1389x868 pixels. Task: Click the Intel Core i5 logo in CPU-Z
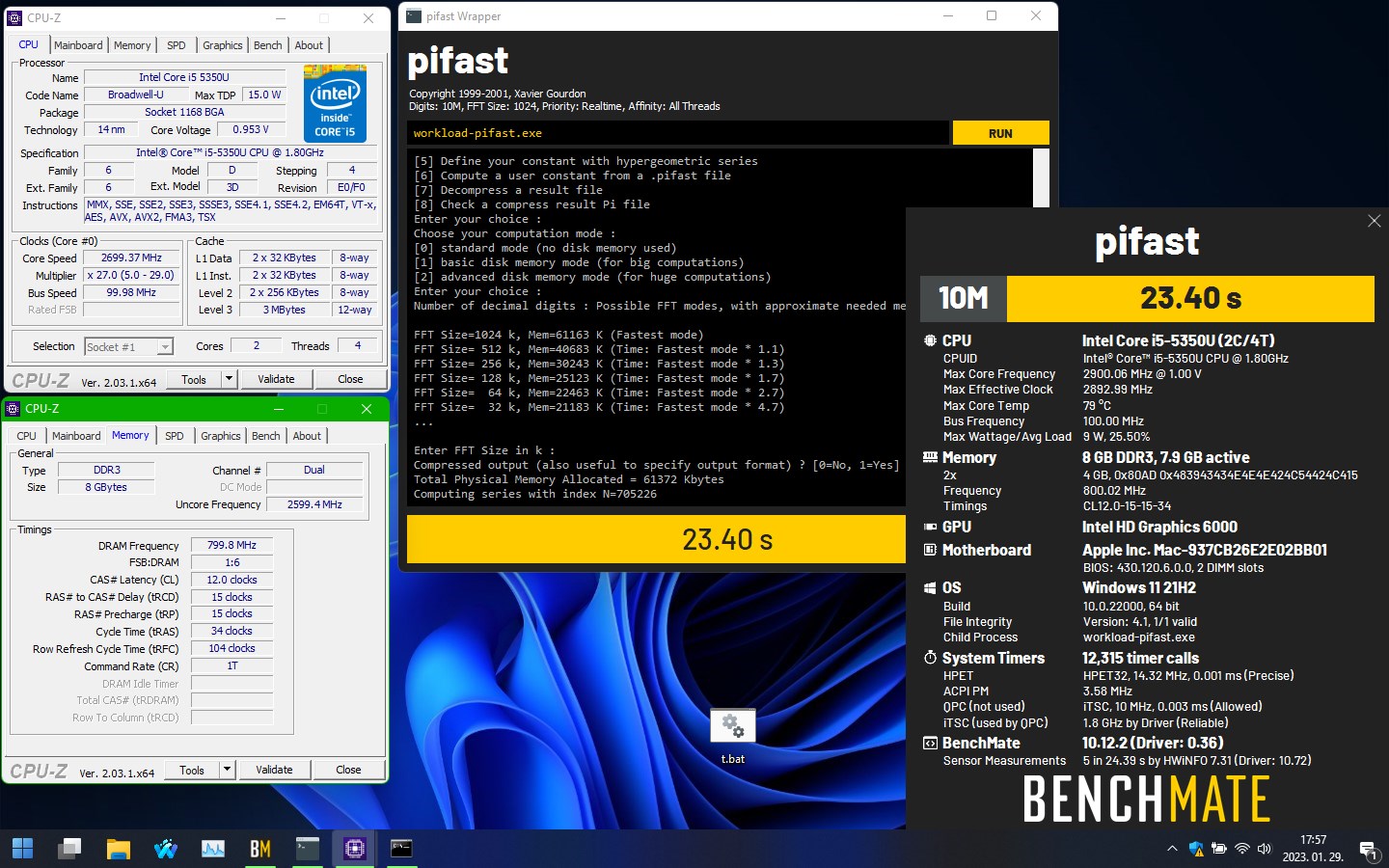coord(335,103)
